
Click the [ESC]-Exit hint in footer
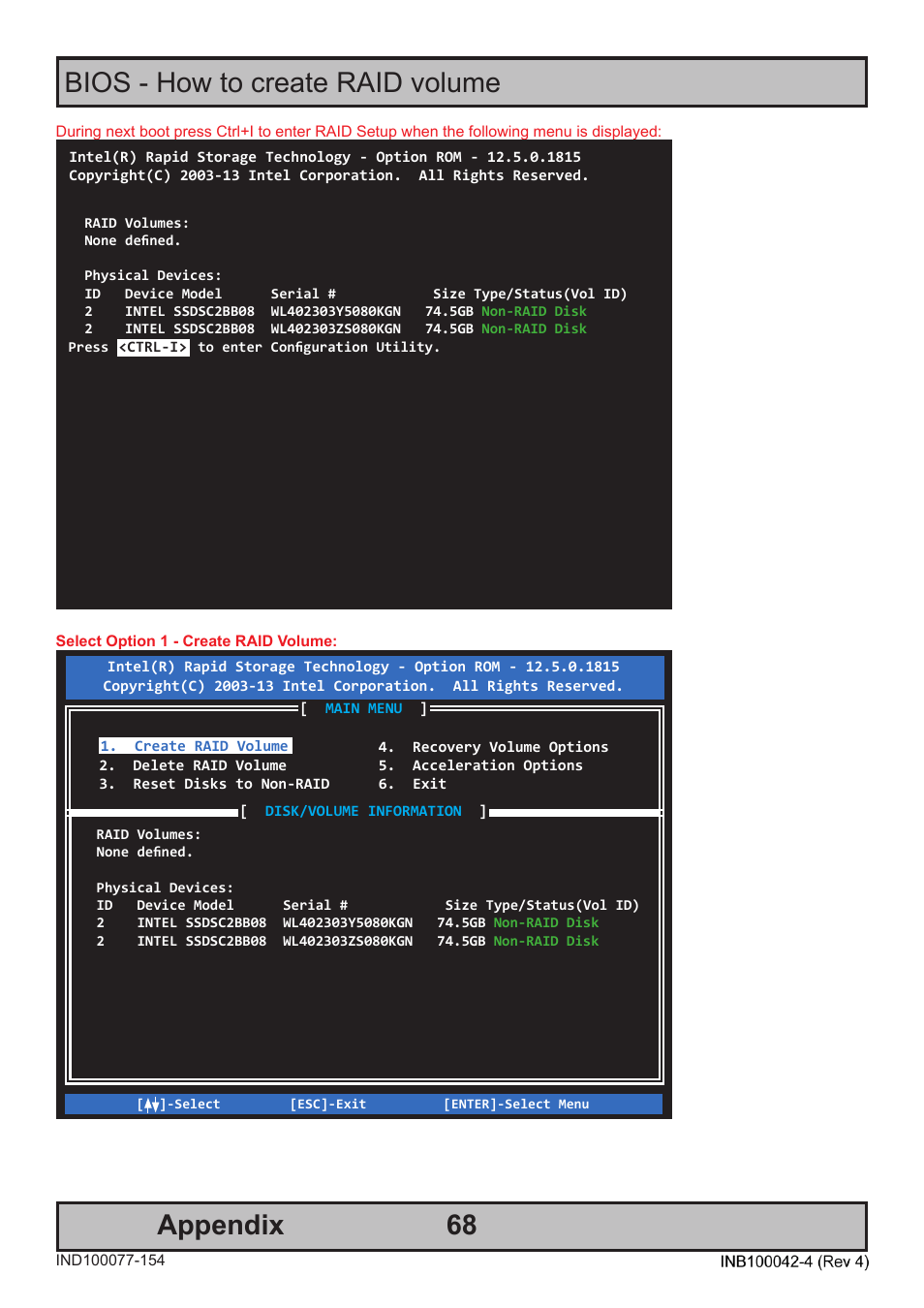point(328,1104)
